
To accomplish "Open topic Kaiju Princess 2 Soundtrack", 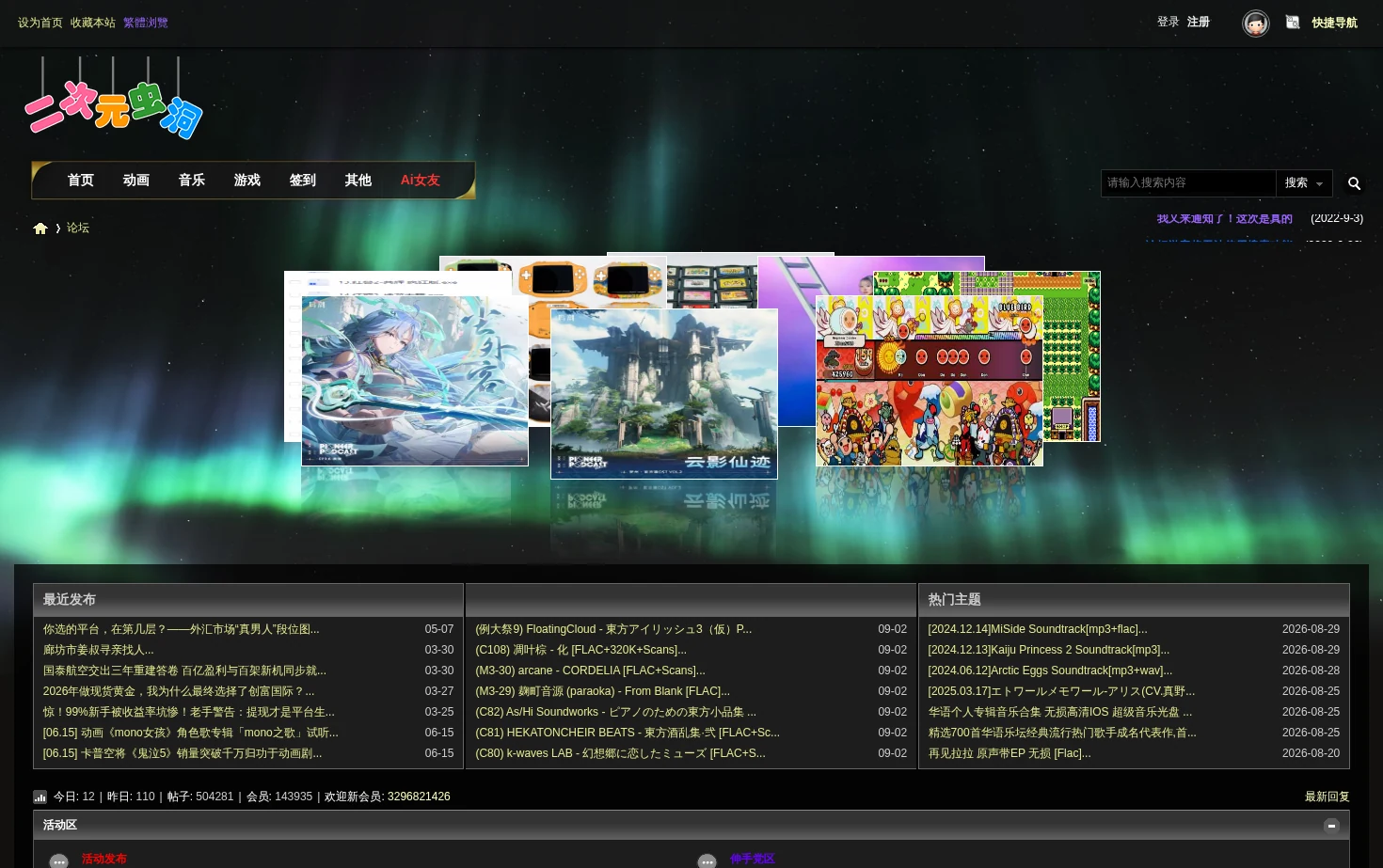I will tap(1049, 650).
